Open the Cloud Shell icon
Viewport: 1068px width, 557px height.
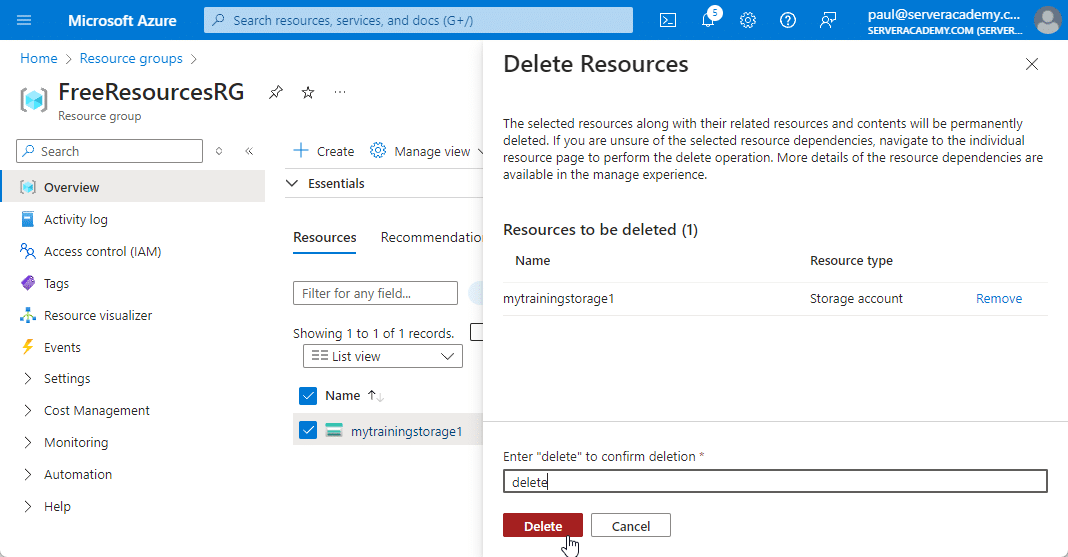(x=668, y=20)
